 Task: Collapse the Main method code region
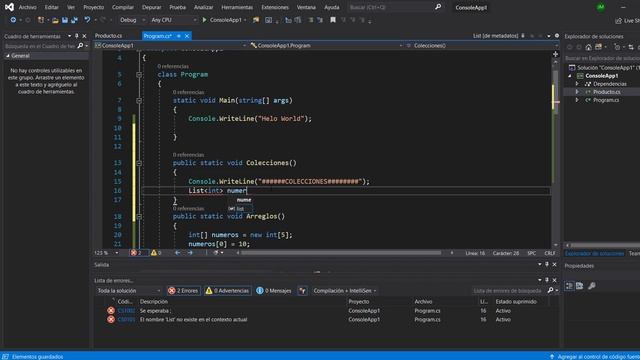click(x=139, y=100)
